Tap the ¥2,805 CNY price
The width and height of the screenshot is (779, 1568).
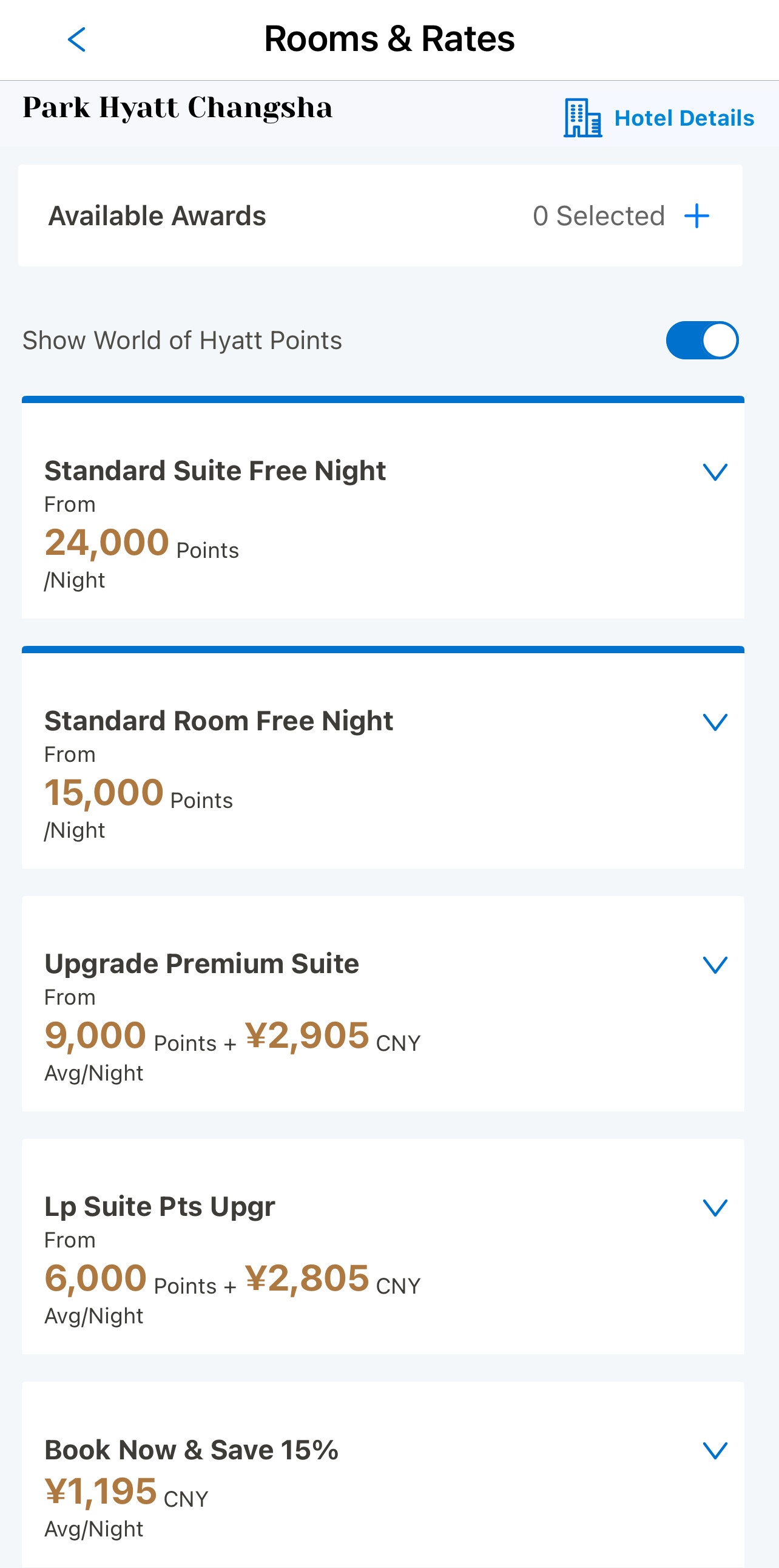(332, 1279)
